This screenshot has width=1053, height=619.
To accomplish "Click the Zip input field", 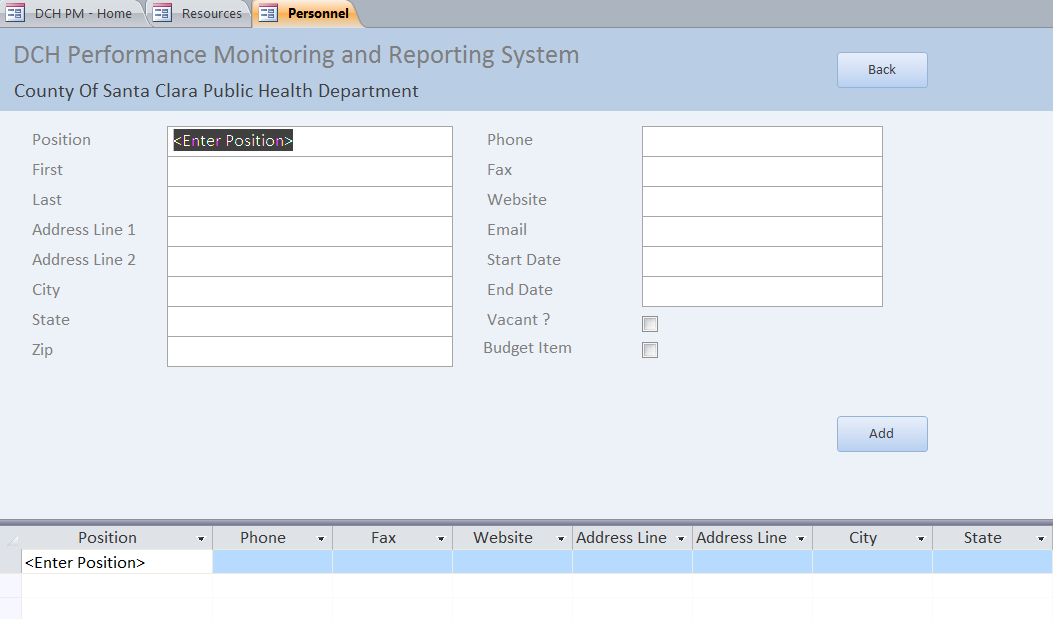I will (309, 351).
